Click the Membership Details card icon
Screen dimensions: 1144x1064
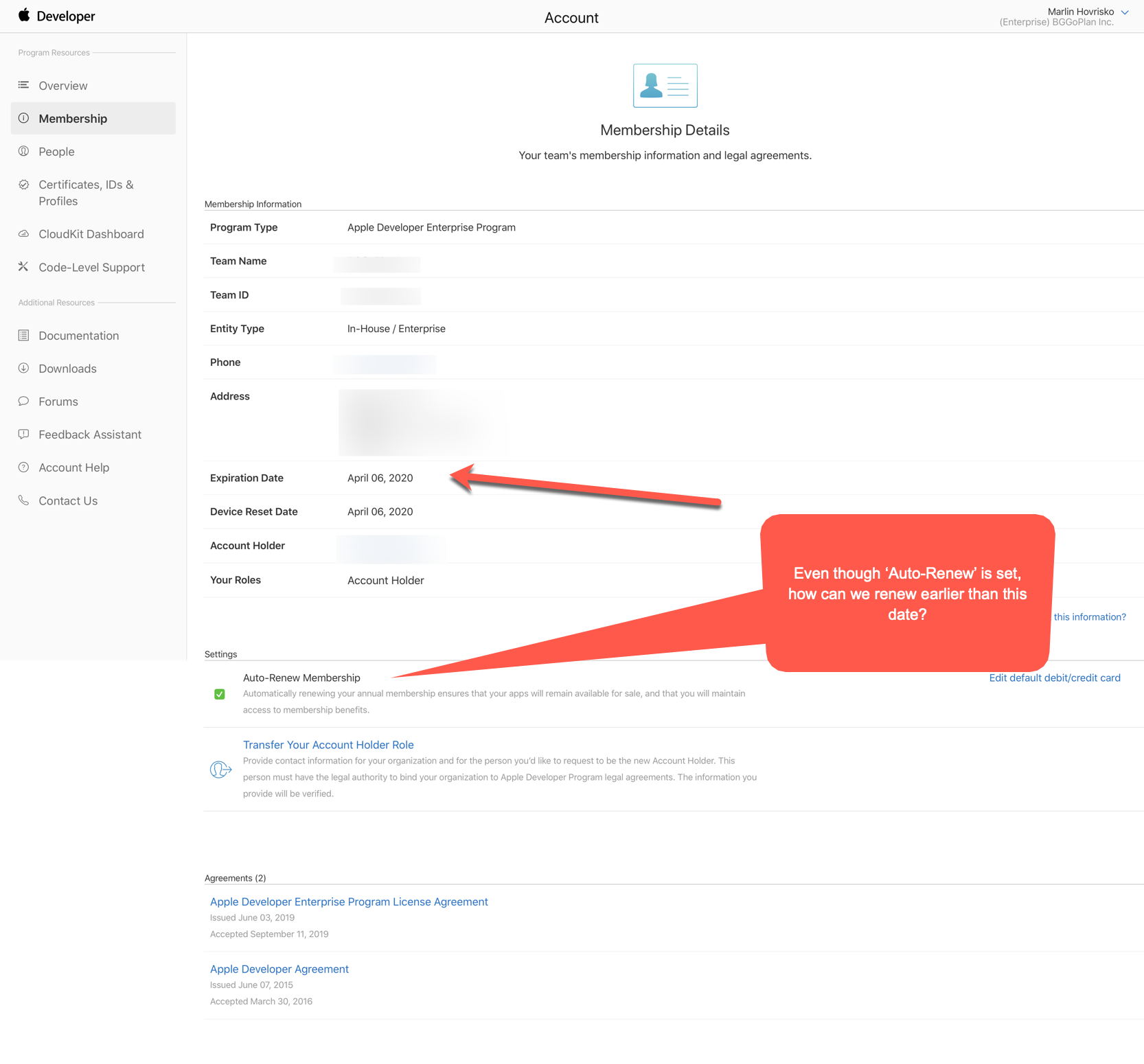(x=665, y=85)
